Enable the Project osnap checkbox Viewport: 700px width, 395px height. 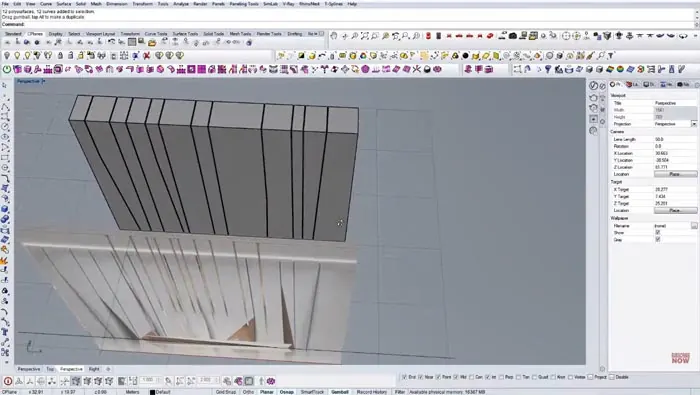click(591, 377)
